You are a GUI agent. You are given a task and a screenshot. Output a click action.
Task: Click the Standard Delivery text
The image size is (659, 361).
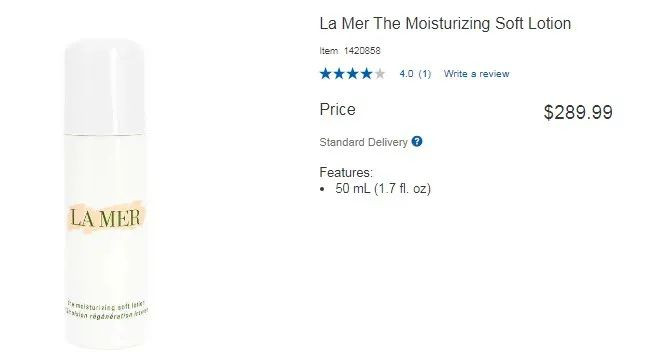(364, 142)
